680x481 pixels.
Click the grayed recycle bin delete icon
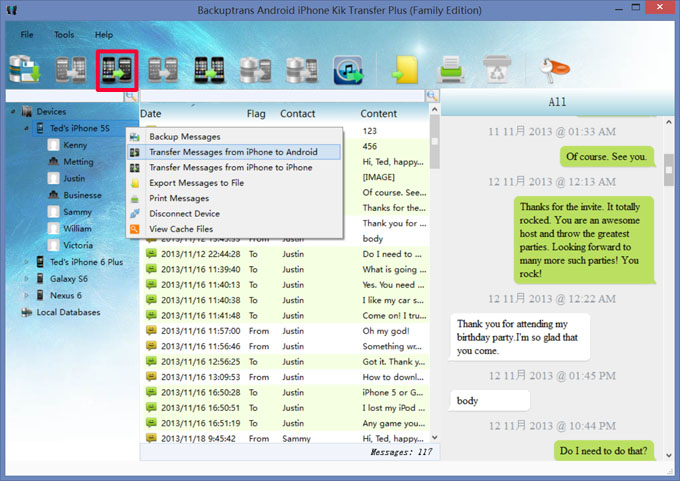(497, 69)
